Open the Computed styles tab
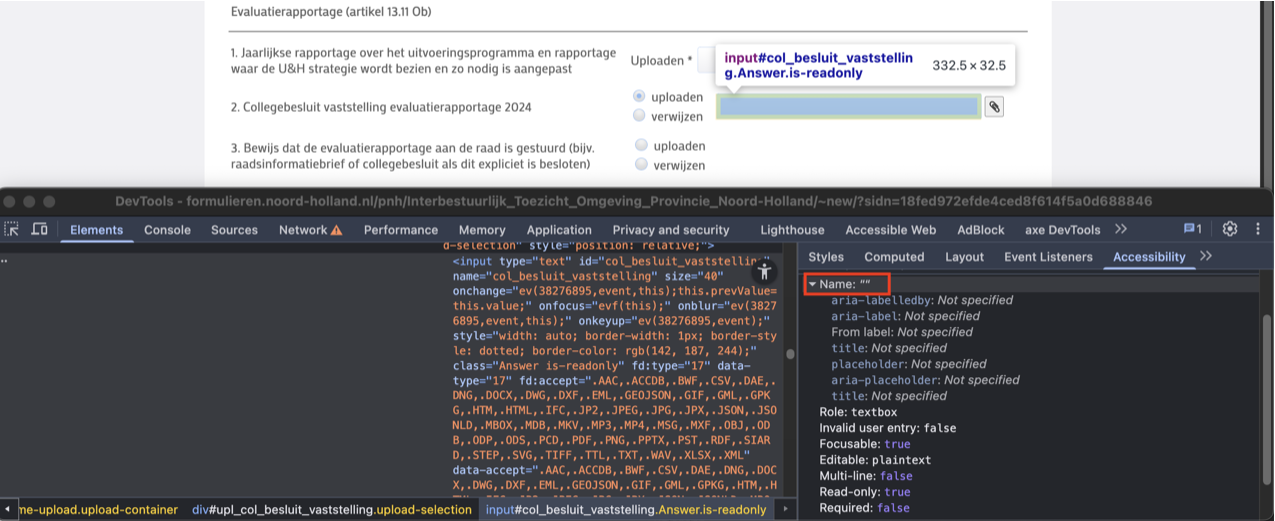This screenshot has height=521, width=1275. [894, 257]
